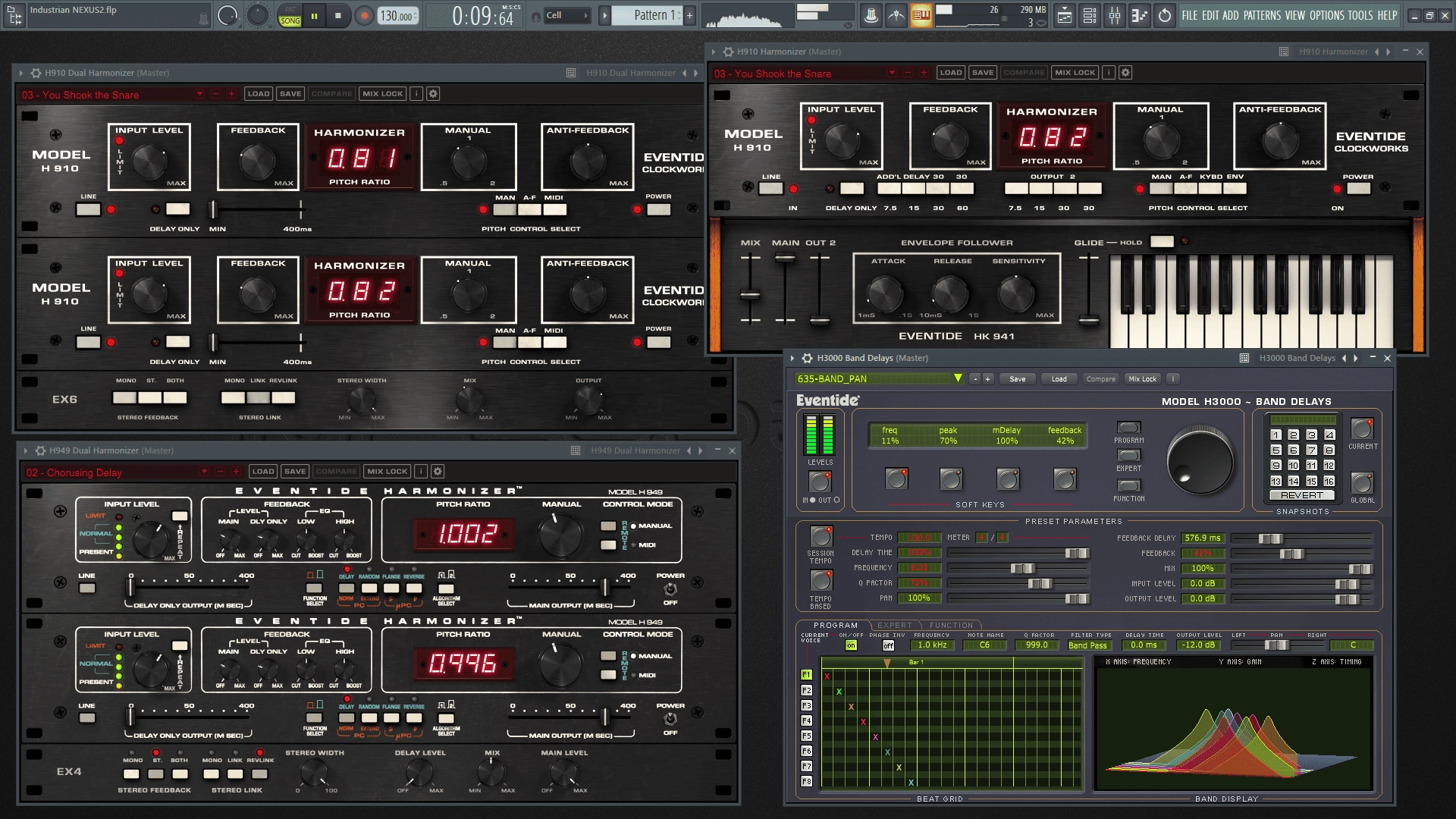Expand H3000 Band Delays titlebar menu arrow

pyautogui.click(x=793, y=358)
